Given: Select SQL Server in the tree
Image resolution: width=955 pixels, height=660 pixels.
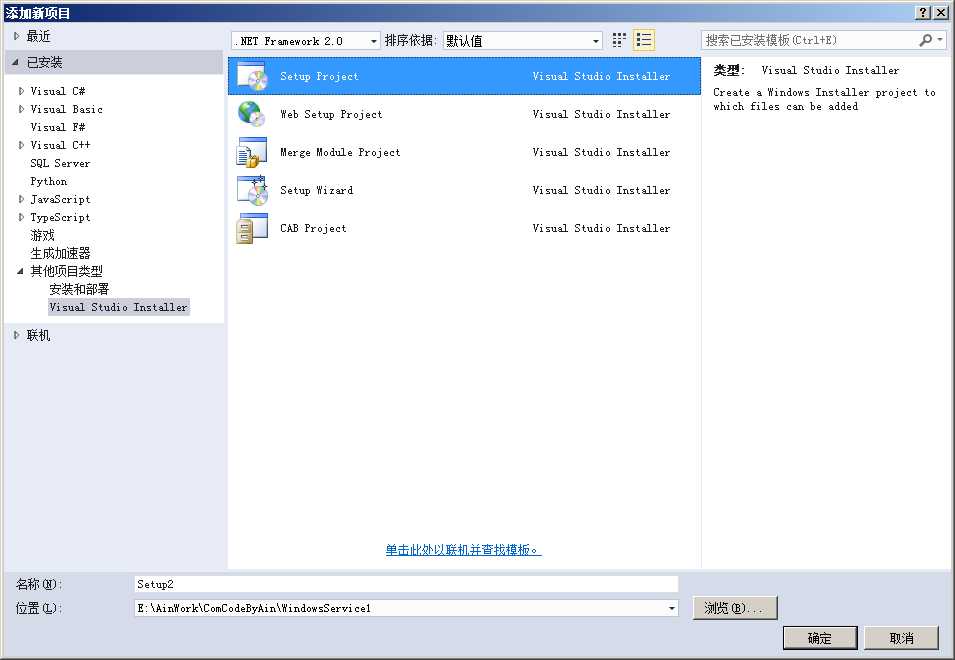Looking at the screenshot, I should coord(60,163).
